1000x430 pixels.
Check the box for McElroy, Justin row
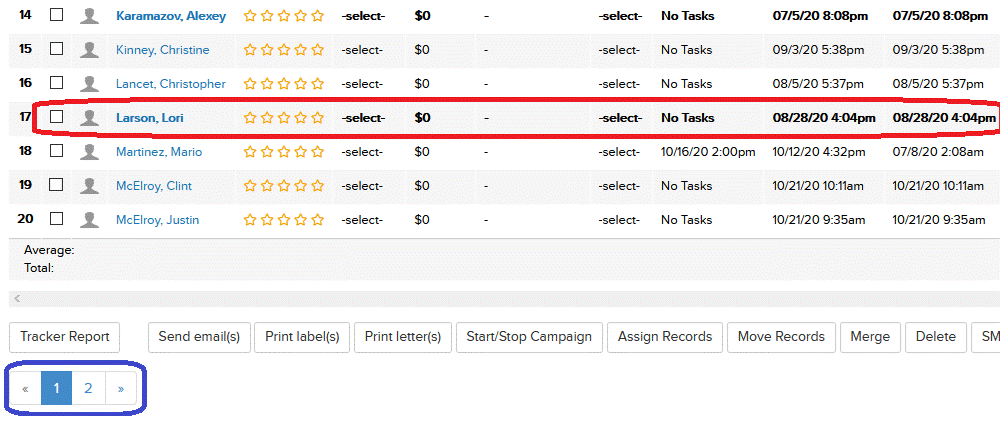click(57, 218)
